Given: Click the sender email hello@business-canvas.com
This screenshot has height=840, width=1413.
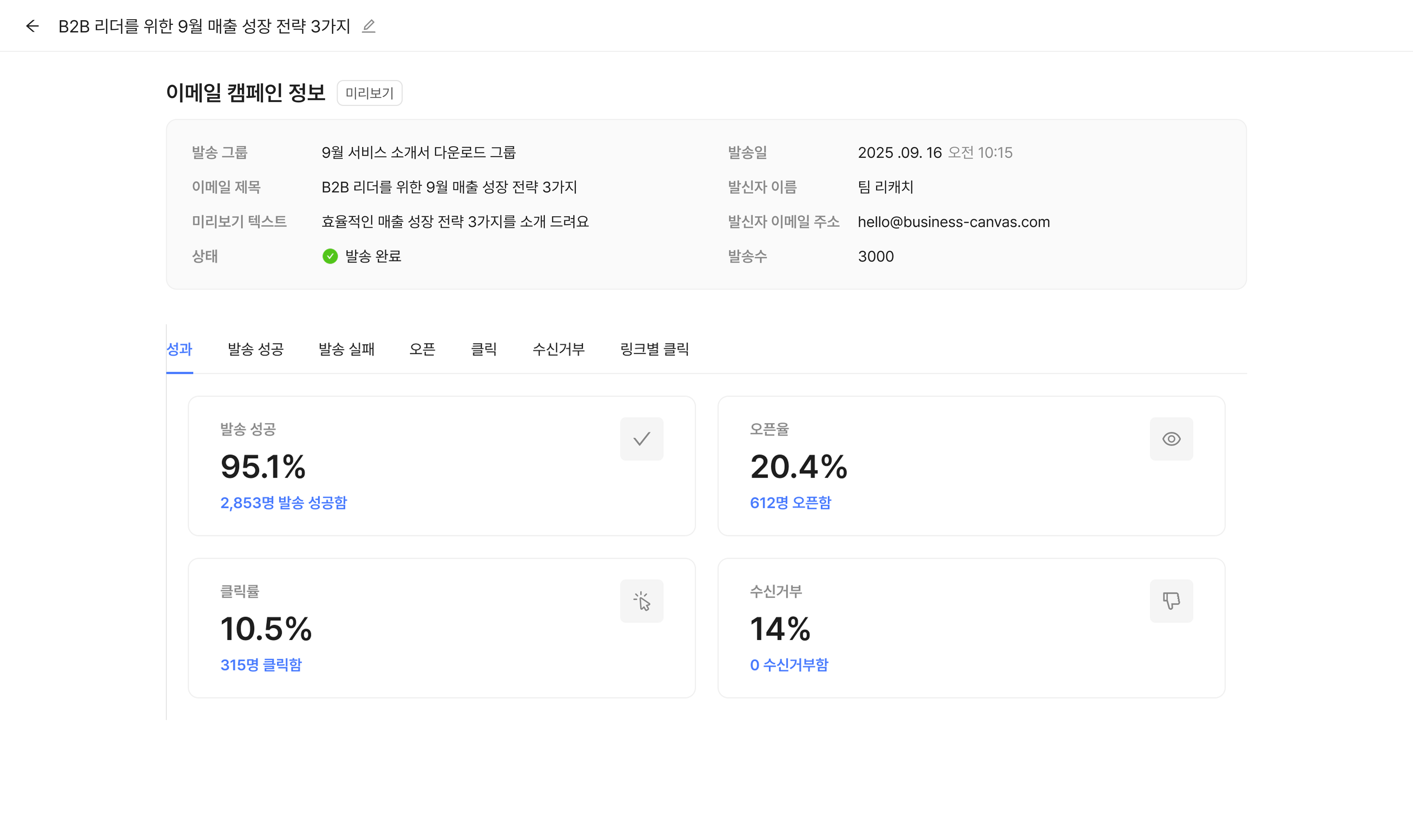Looking at the screenshot, I should pos(954,222).
